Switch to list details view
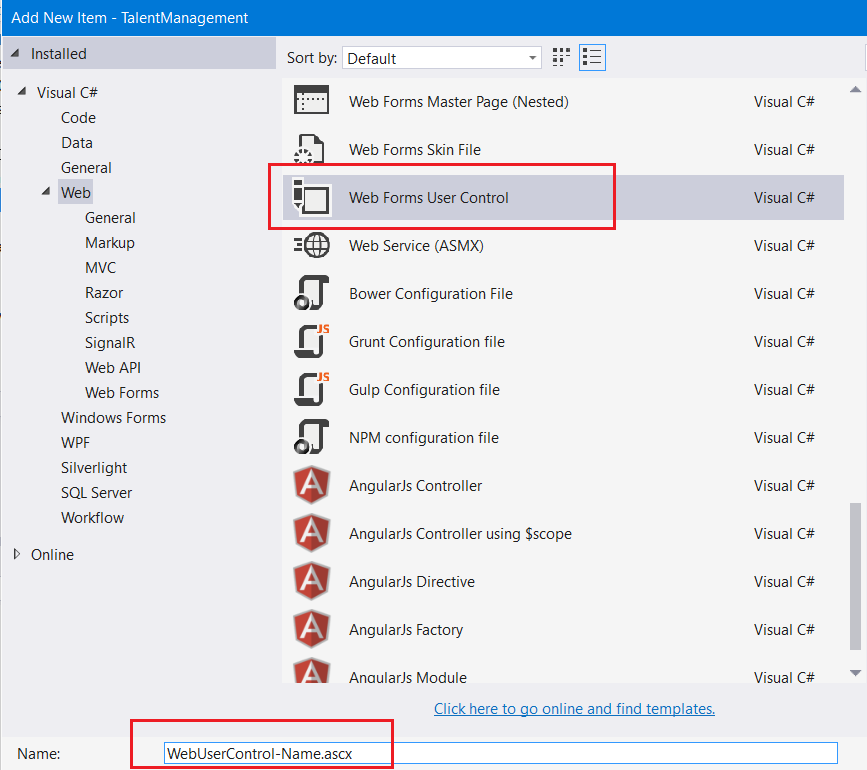 click(x=592, y=57)
